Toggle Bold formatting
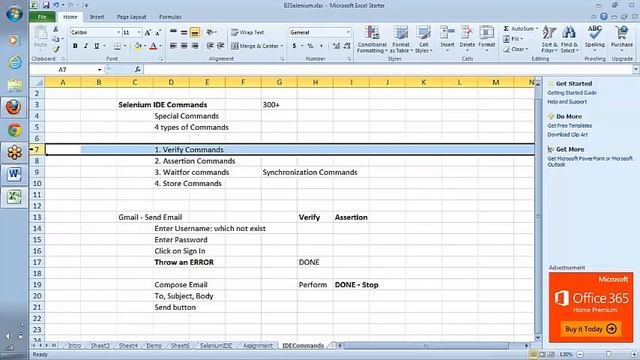This screenshot has width=640, height=360. coord(75,46)
